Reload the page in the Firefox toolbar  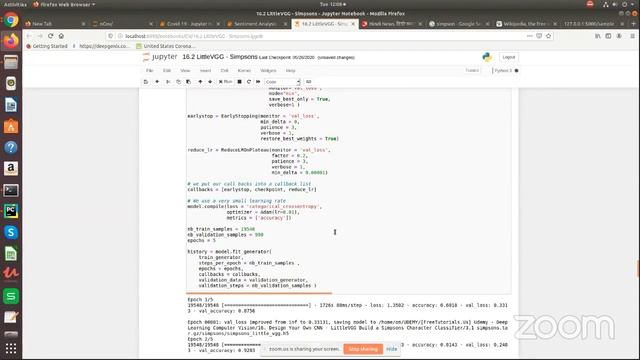[x=51, y=36]
